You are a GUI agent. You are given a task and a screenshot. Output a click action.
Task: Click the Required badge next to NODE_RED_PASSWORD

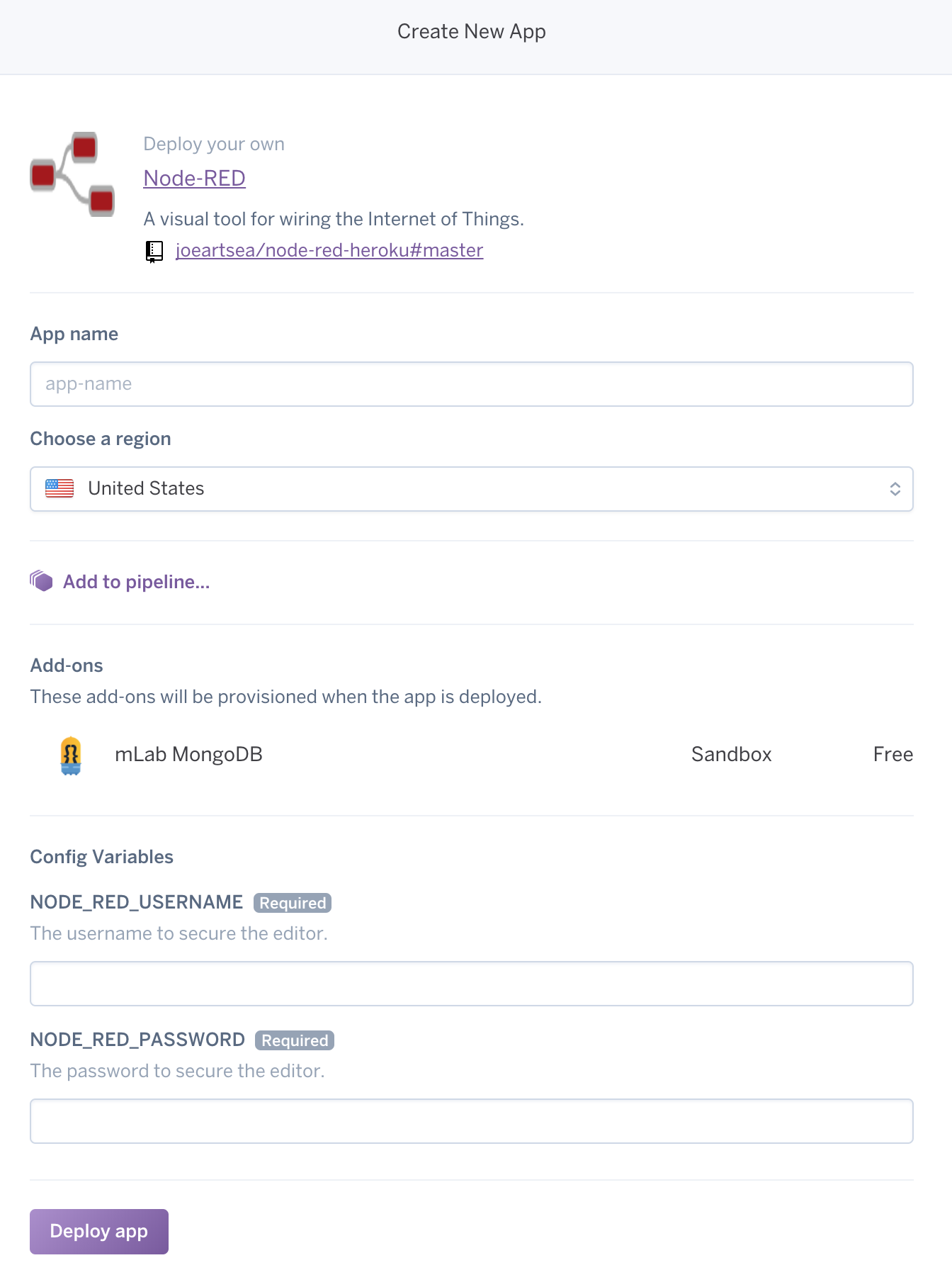295,1040
